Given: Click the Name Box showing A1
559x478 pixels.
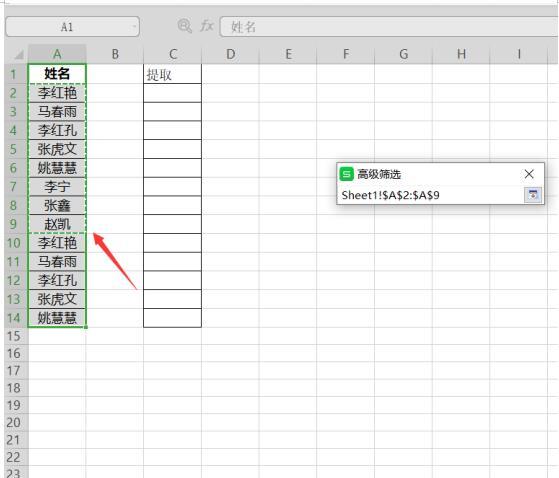Looking at the screenshot, I should 72,26.
